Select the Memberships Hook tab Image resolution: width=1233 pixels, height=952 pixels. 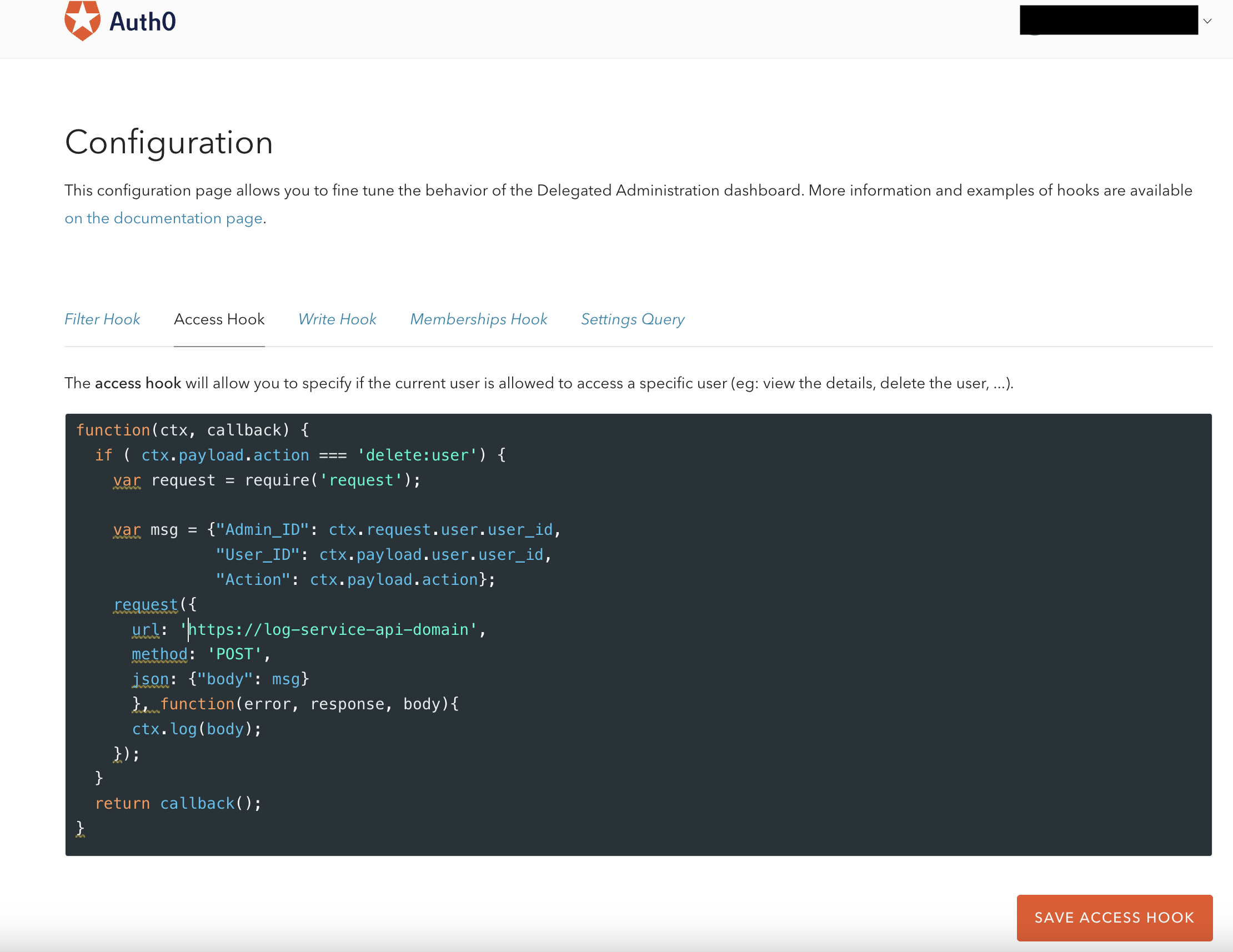(478, 319)
